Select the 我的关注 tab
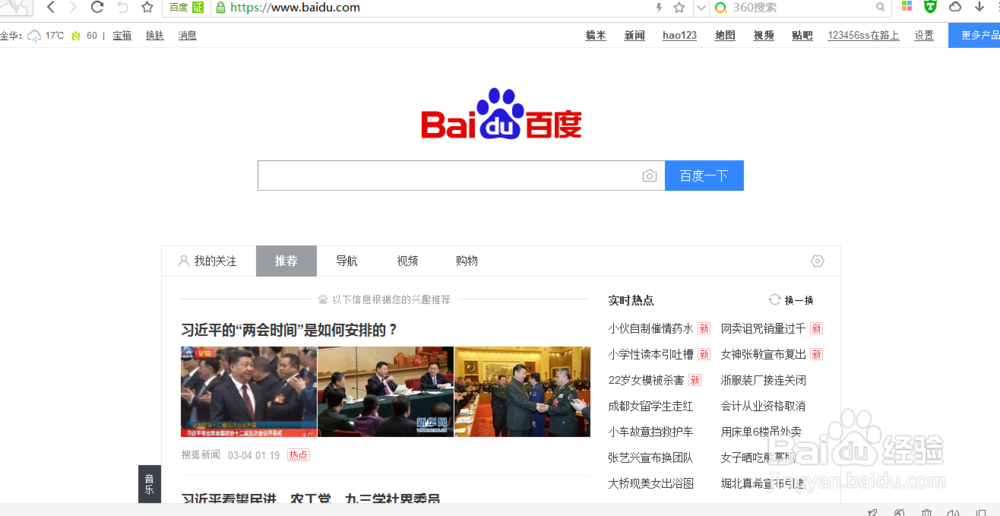The width and height of the screenshot is (1000, 516). [x=209, y=261]
